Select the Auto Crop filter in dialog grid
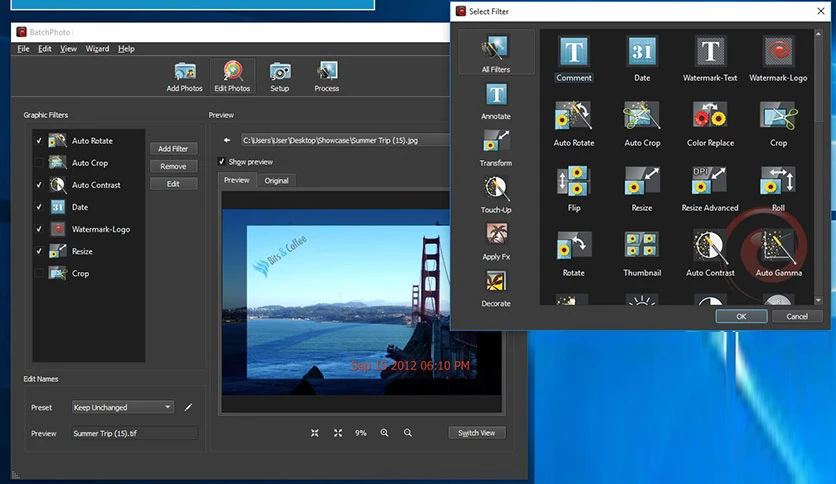 point(642,124)
